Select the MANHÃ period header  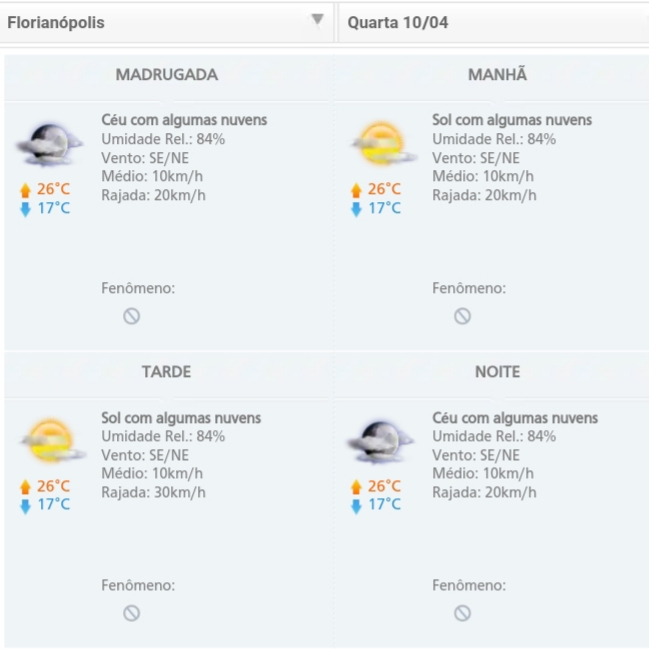point(497,75)
